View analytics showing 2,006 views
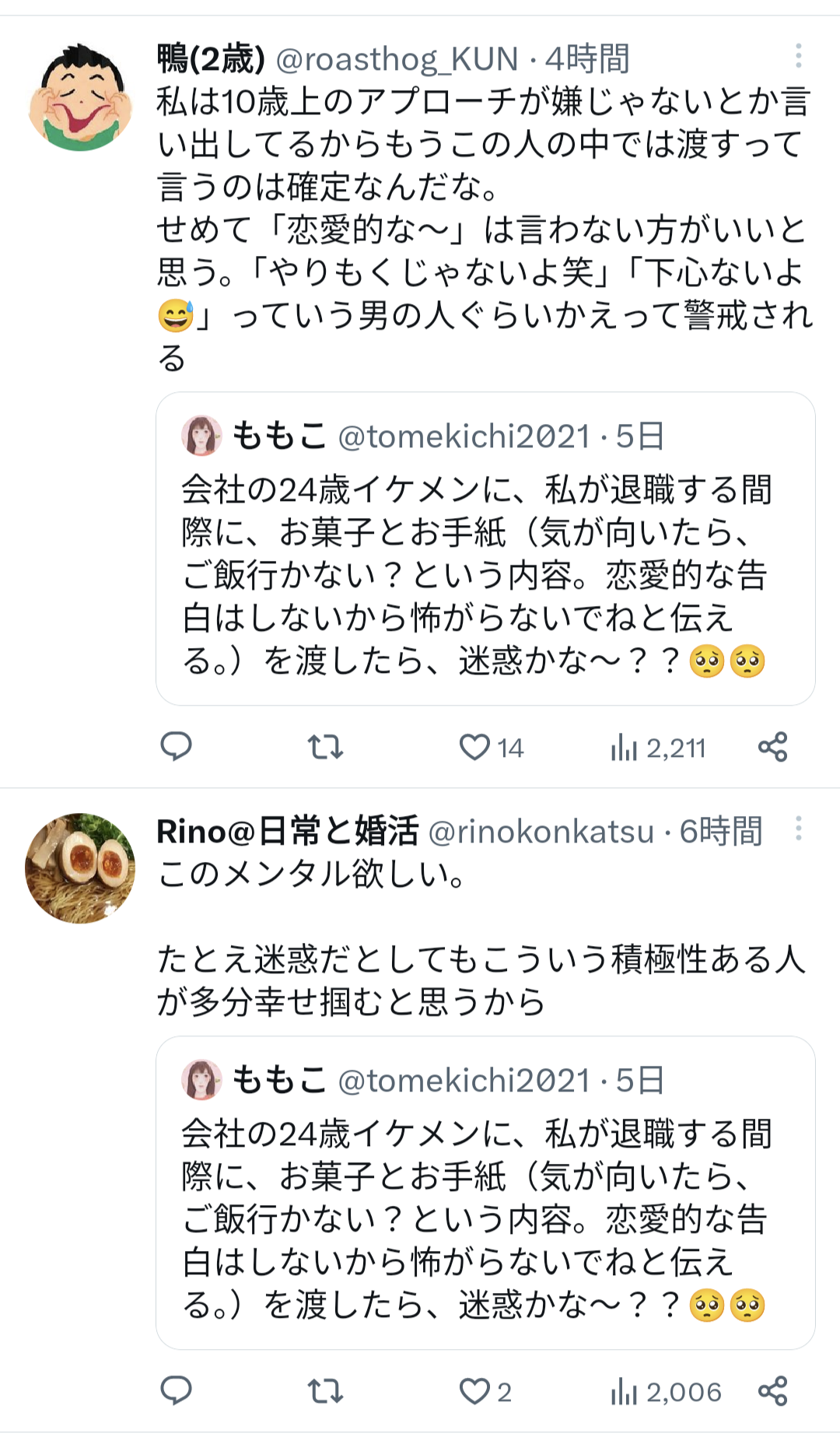The image size is (840, 1437). click(x=666, y=1392)
